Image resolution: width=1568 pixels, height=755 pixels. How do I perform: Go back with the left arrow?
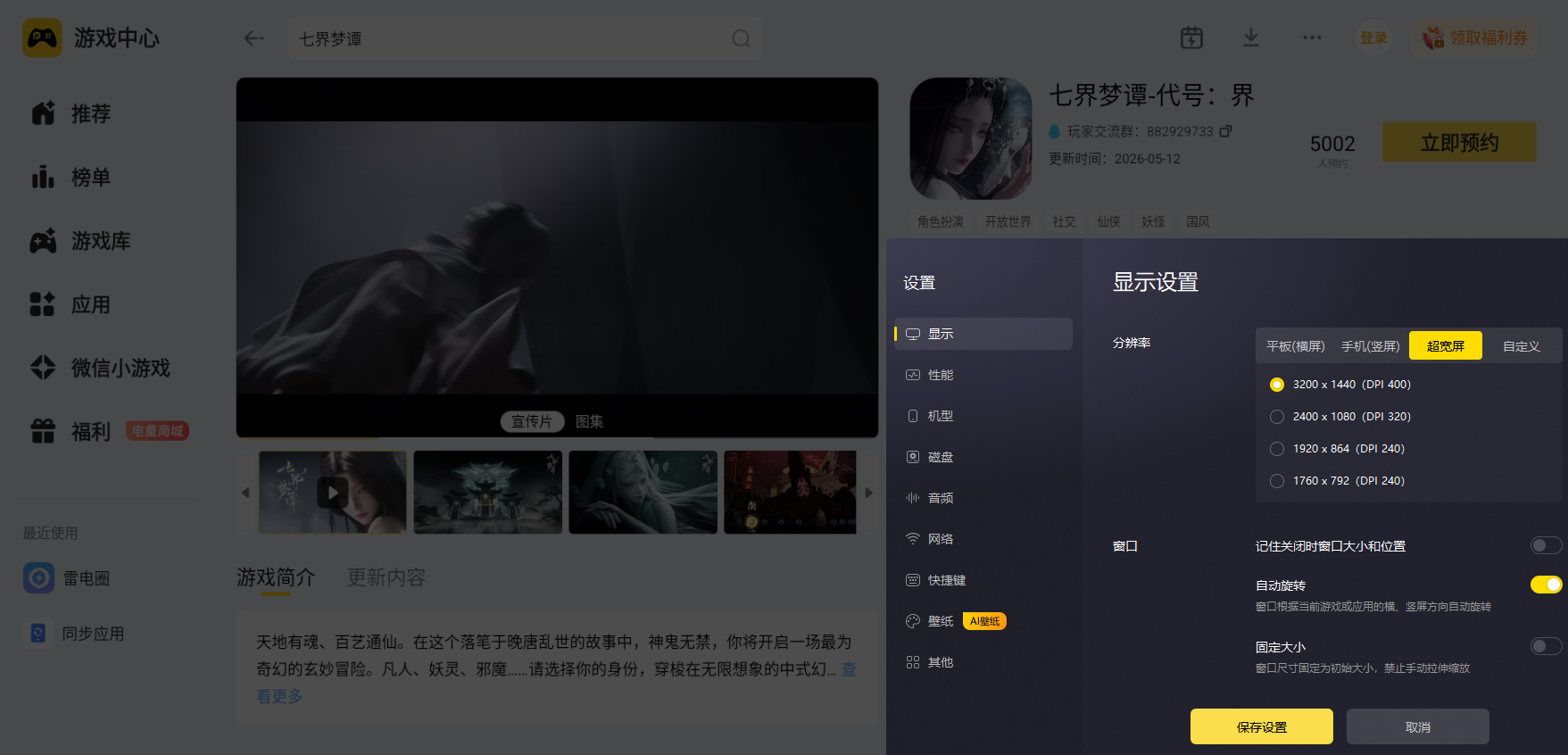click(253, 38)
